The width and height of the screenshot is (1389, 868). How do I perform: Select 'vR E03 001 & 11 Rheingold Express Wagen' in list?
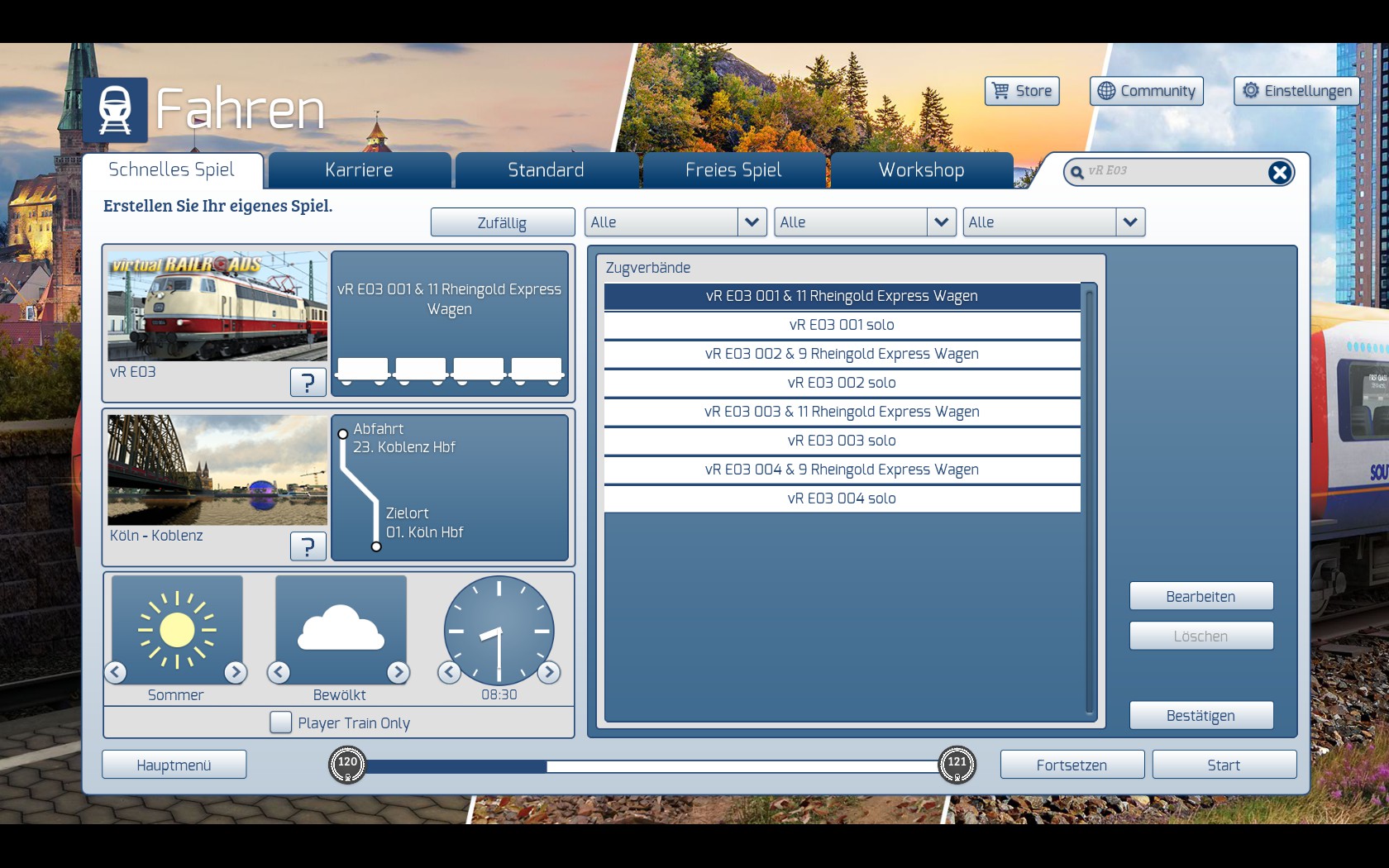click(842, 296)
